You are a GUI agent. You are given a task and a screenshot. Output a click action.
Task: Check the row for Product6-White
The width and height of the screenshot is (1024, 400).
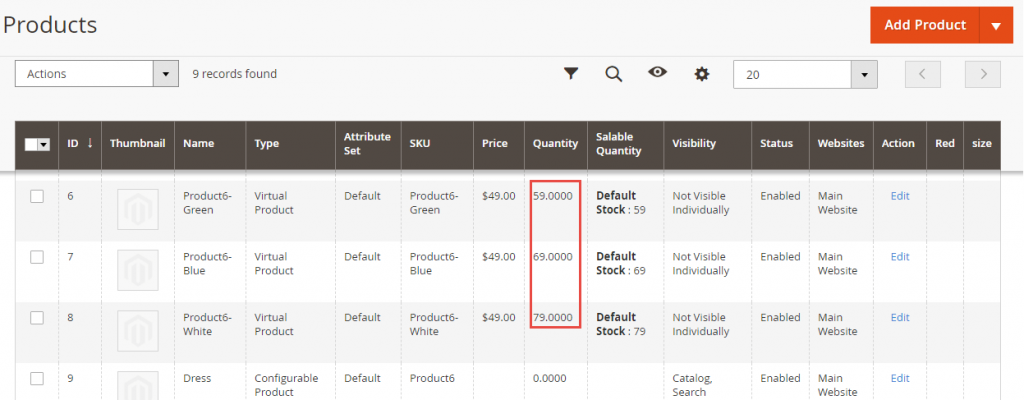tap(37, 318)
